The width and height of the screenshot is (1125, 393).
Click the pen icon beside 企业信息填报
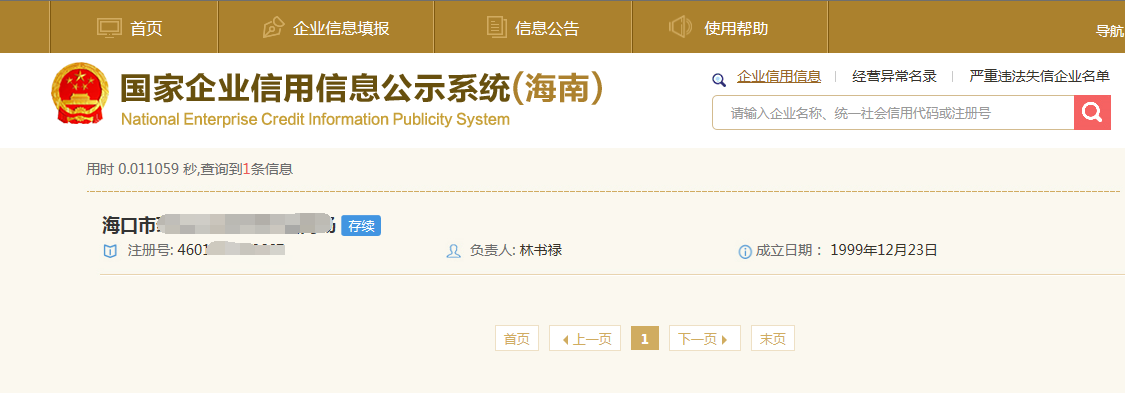coord(273,28)
